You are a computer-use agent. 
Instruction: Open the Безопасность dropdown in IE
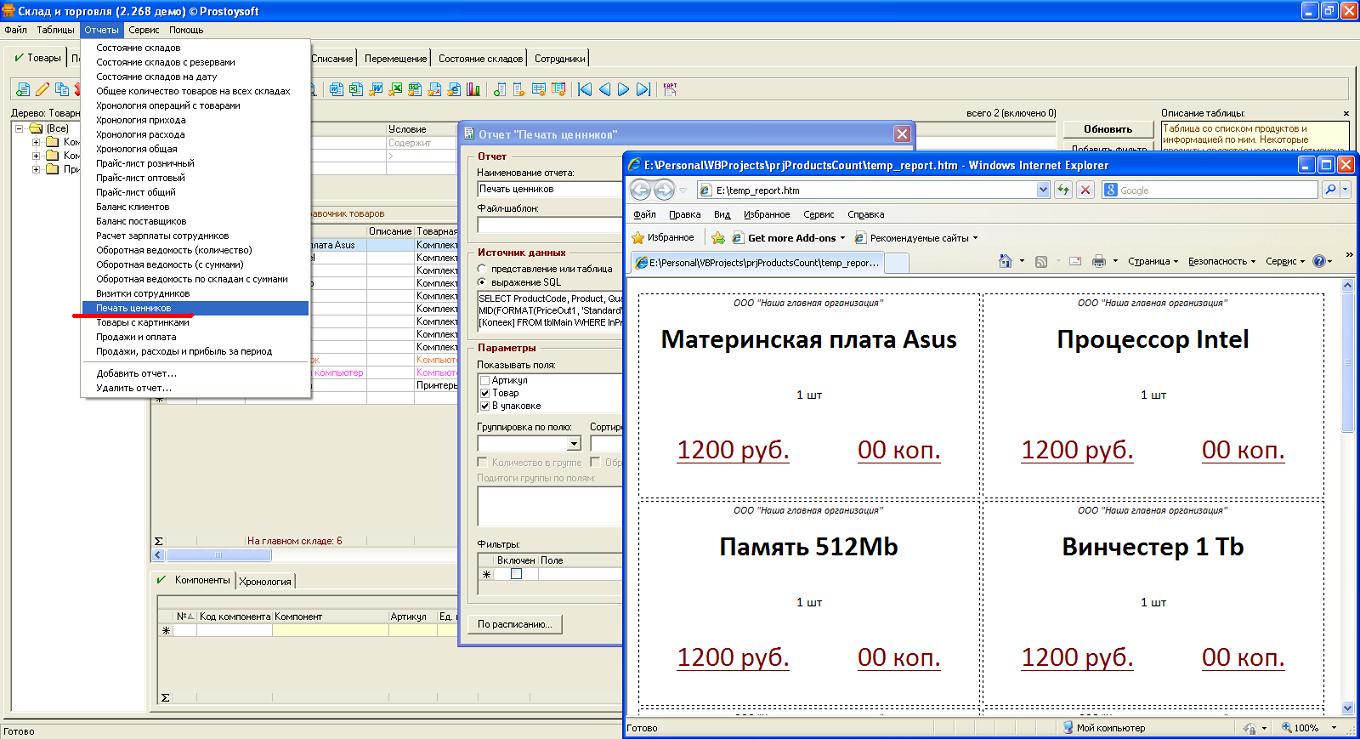click(1222, 261)
